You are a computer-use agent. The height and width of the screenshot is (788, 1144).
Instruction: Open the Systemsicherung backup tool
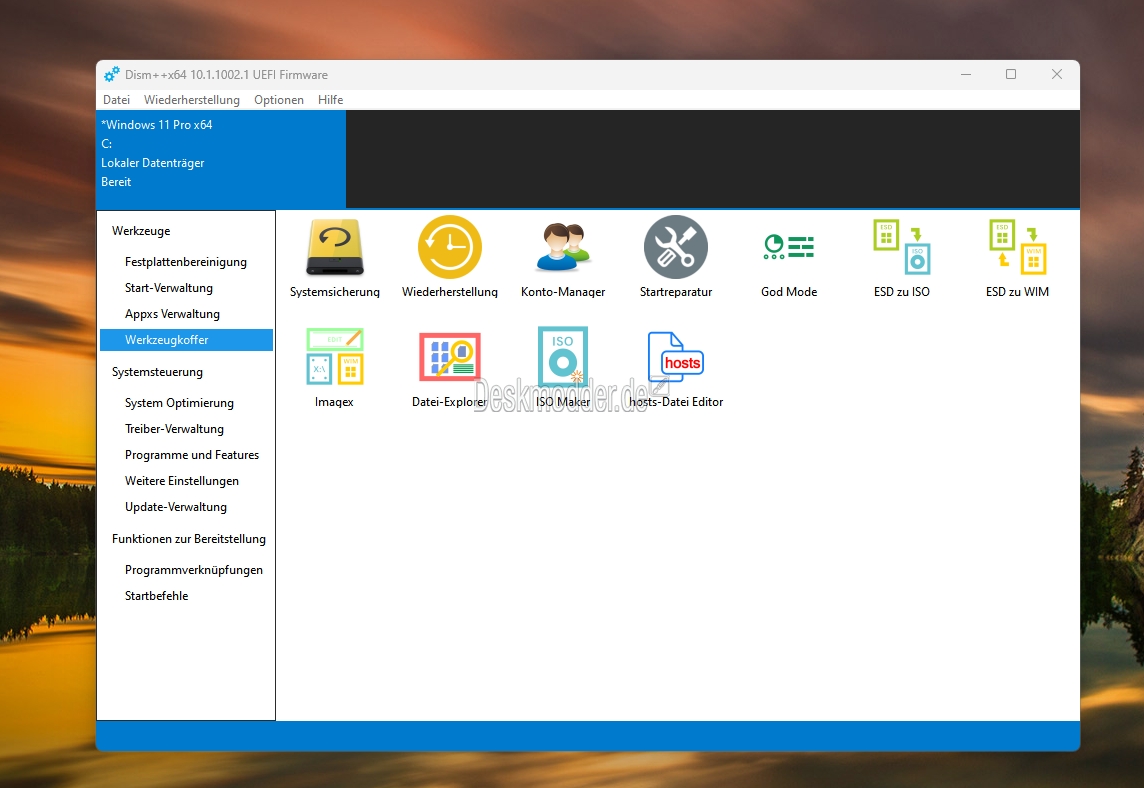334,247
